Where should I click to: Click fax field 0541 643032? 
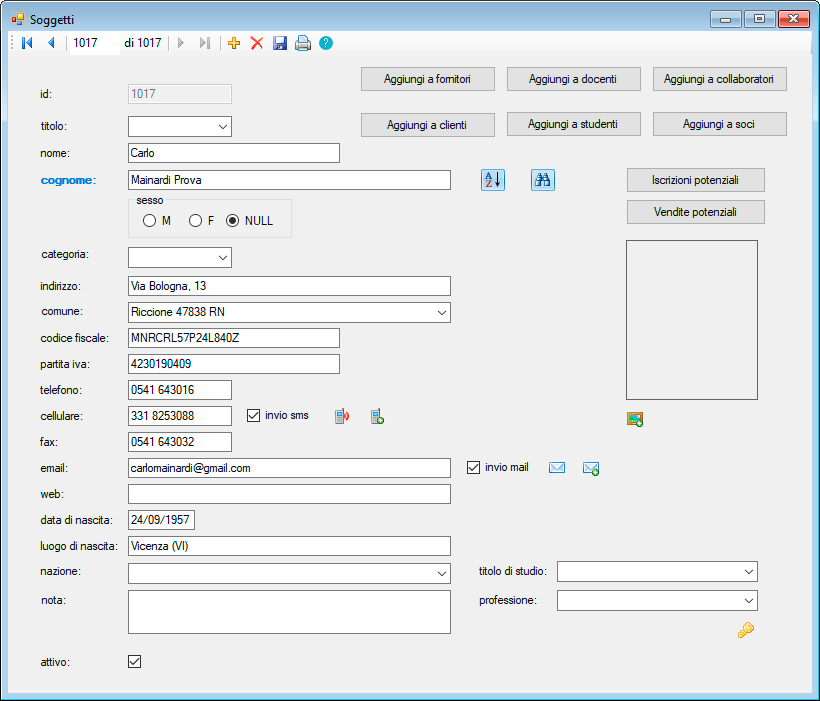[x=180, y=442]
